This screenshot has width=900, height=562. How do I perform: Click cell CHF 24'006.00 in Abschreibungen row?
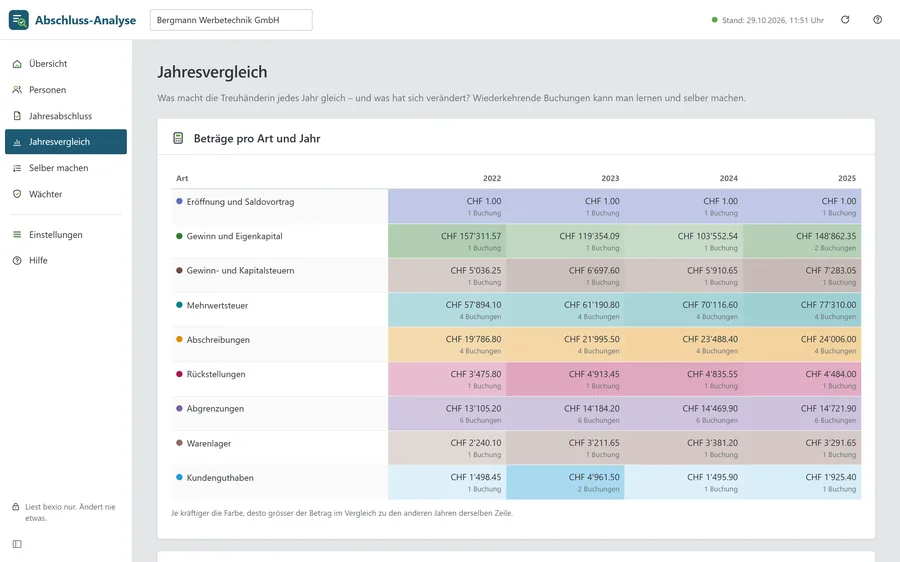[x=802, y=344]
